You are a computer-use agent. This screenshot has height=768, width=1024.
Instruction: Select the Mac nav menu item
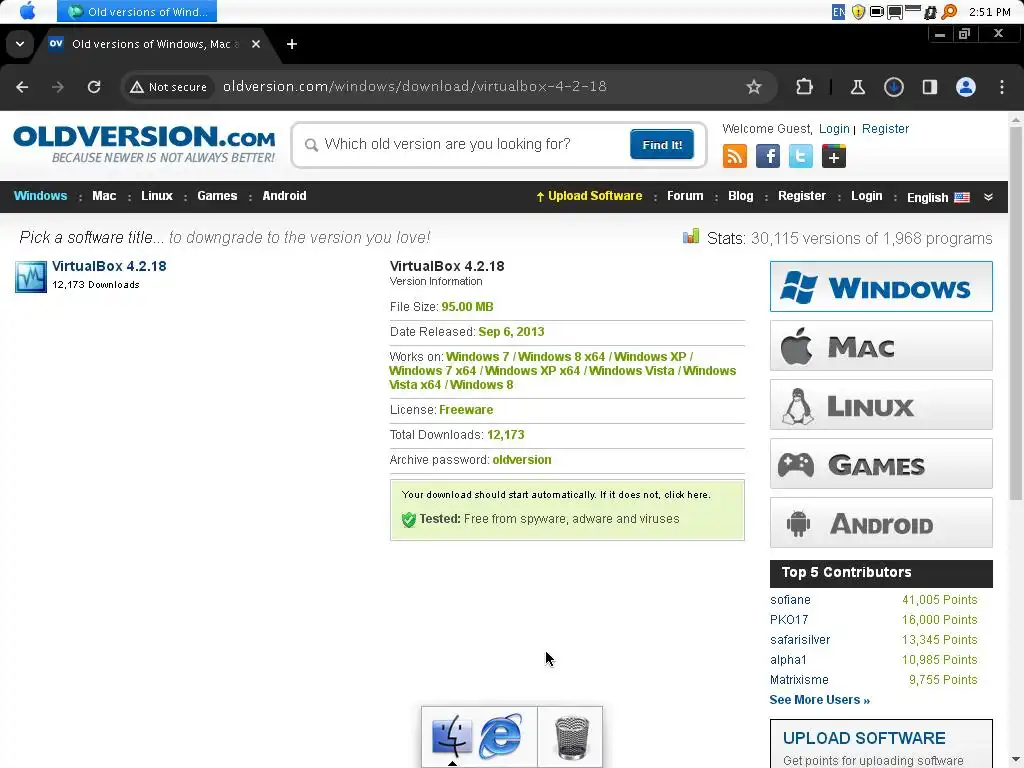tap(104, 196)
